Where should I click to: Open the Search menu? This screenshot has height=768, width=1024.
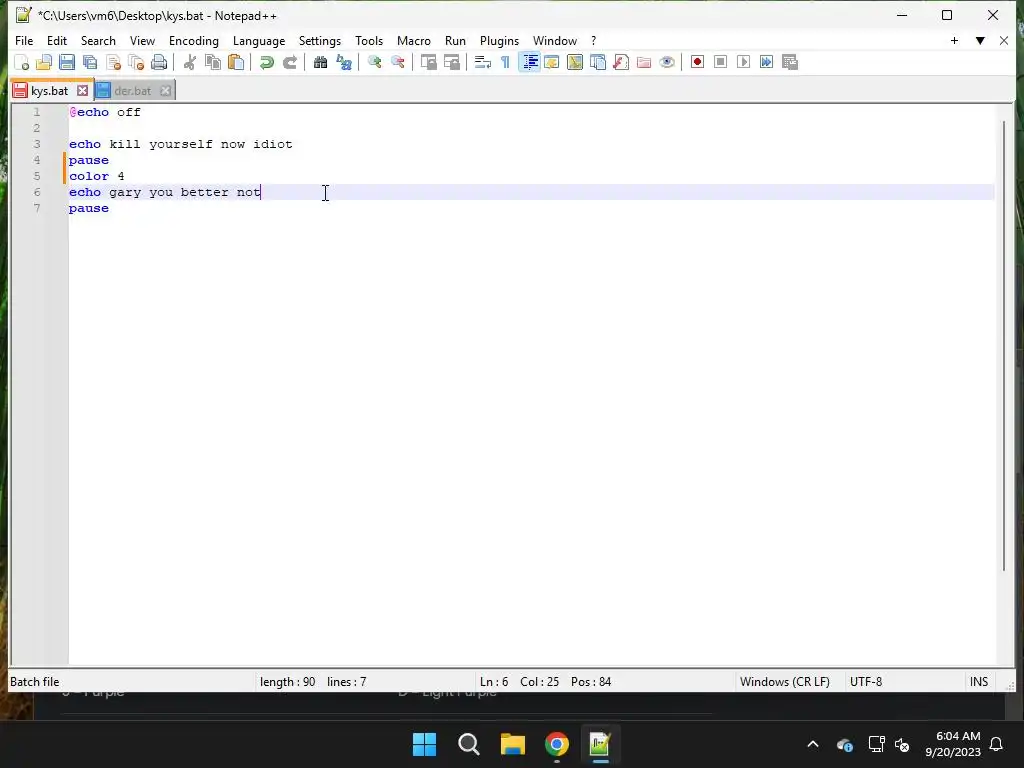pos(98,40)
